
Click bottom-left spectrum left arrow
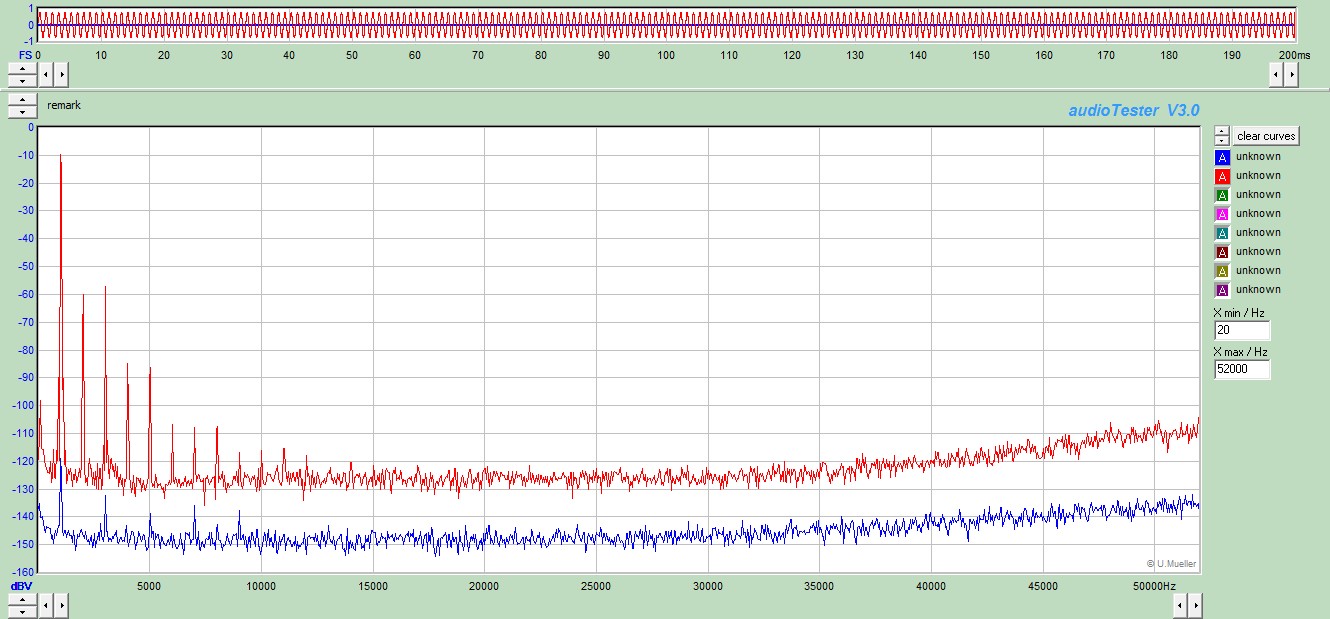tap(47, 605)
